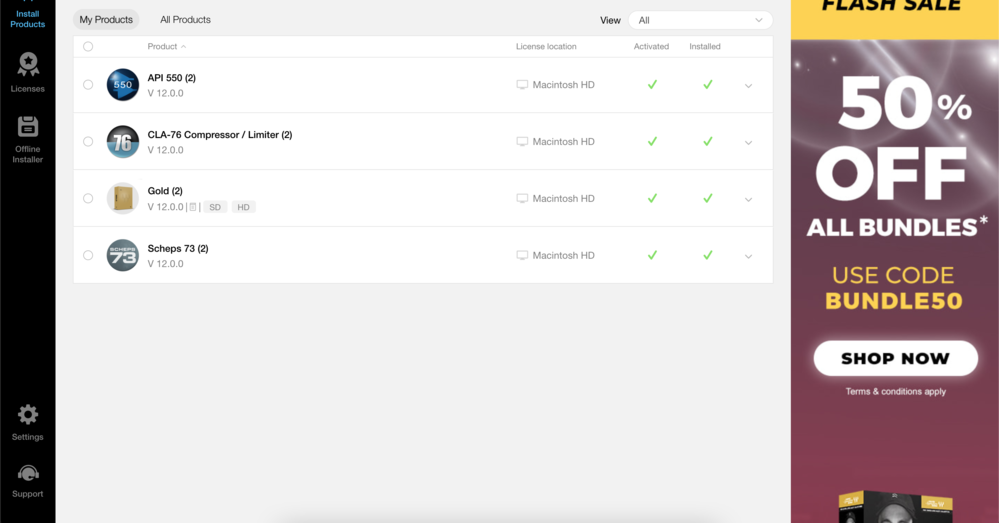Click the Gold bundle product icon
The image size is (999, 523).
point(123,198)
